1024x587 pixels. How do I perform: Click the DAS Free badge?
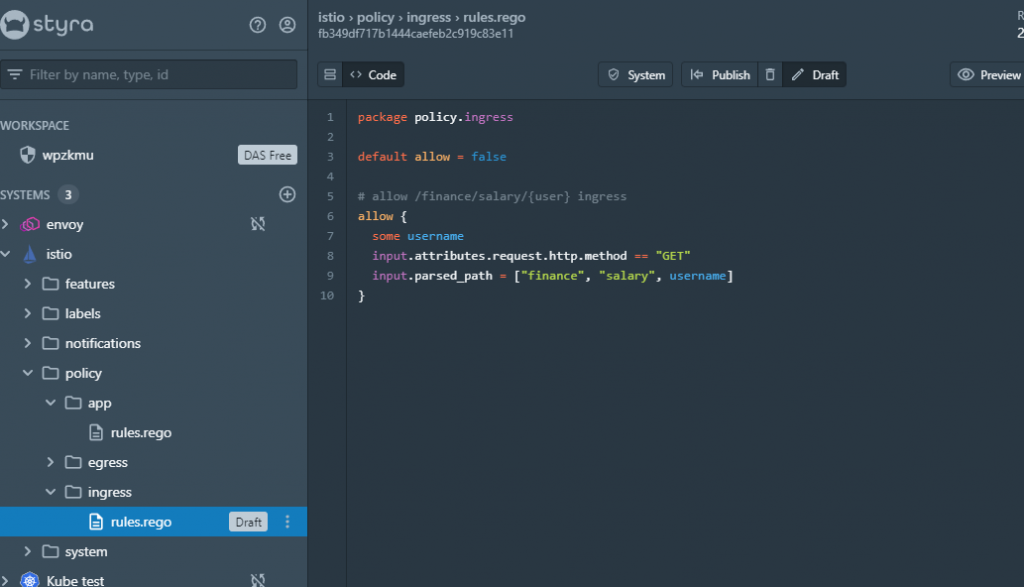(267, 155)
